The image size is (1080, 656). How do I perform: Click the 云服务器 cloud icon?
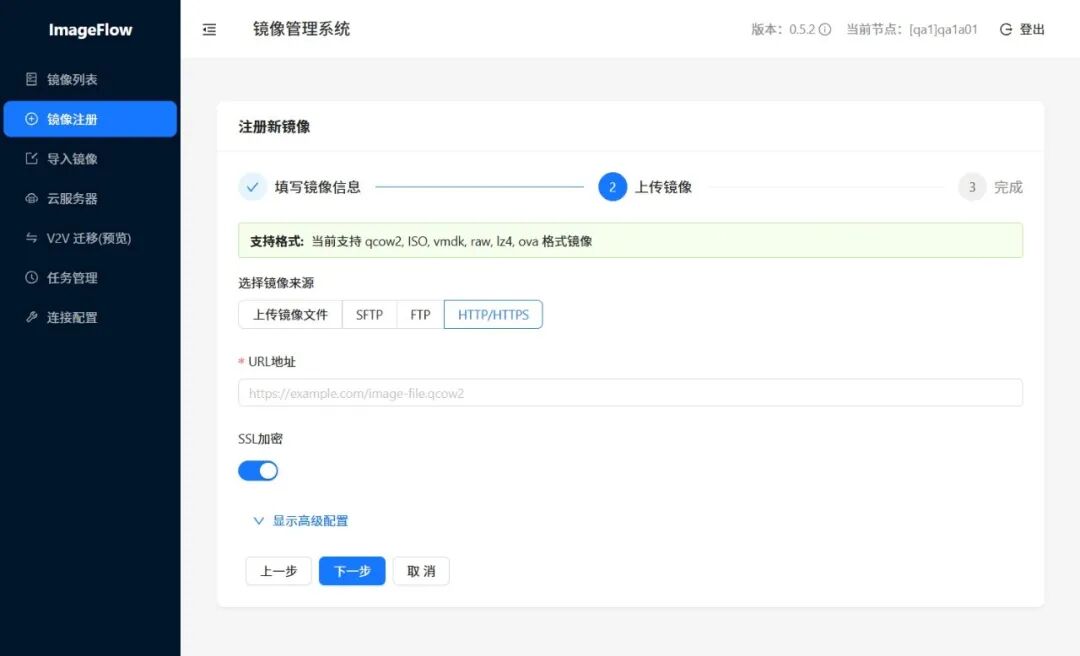(x=31, y=198)
